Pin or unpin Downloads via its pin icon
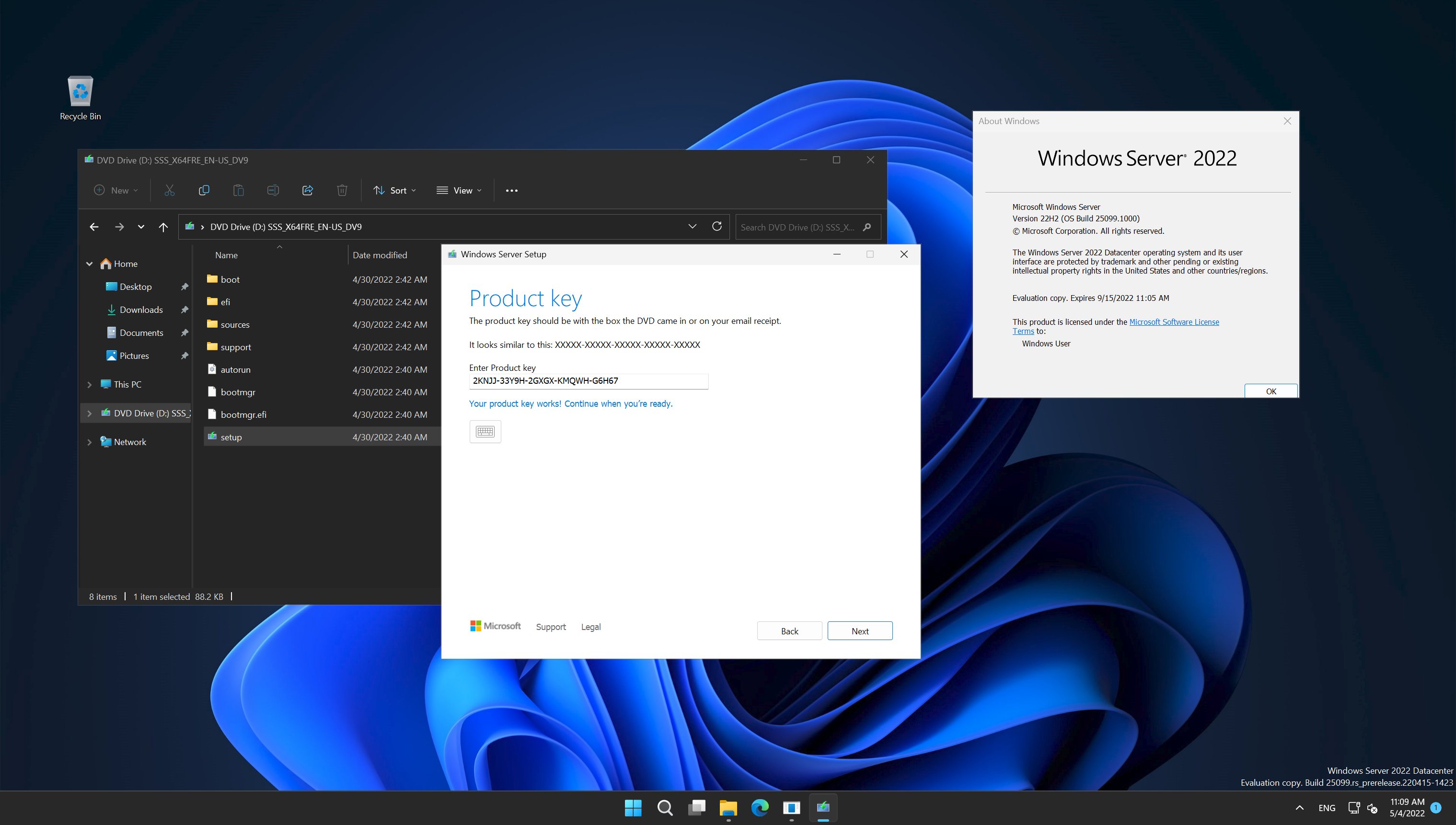Screen dimensions: 1456x825 (x=185, y=310)
